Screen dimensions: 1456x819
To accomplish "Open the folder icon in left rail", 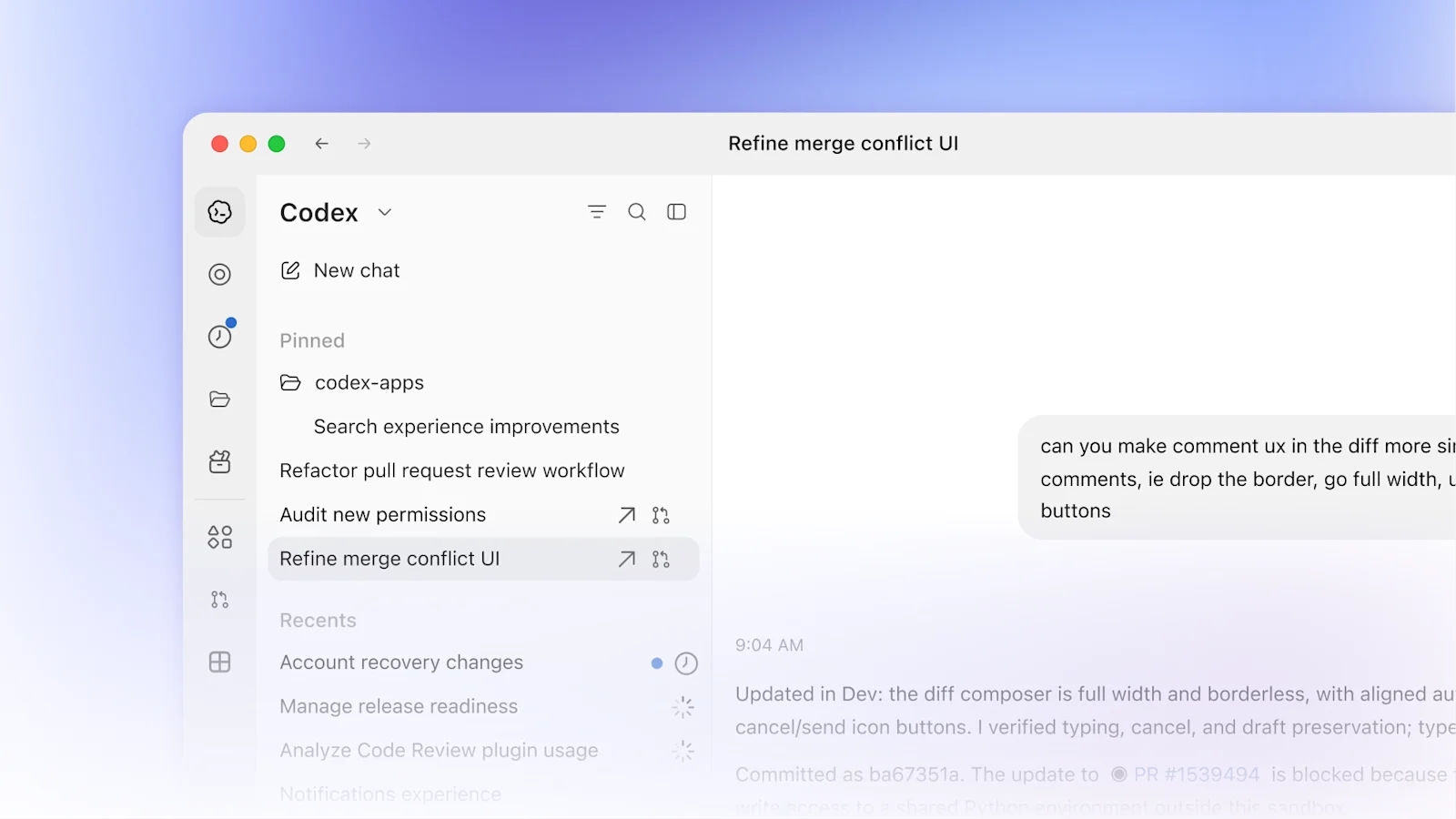I will coord(219,399).
